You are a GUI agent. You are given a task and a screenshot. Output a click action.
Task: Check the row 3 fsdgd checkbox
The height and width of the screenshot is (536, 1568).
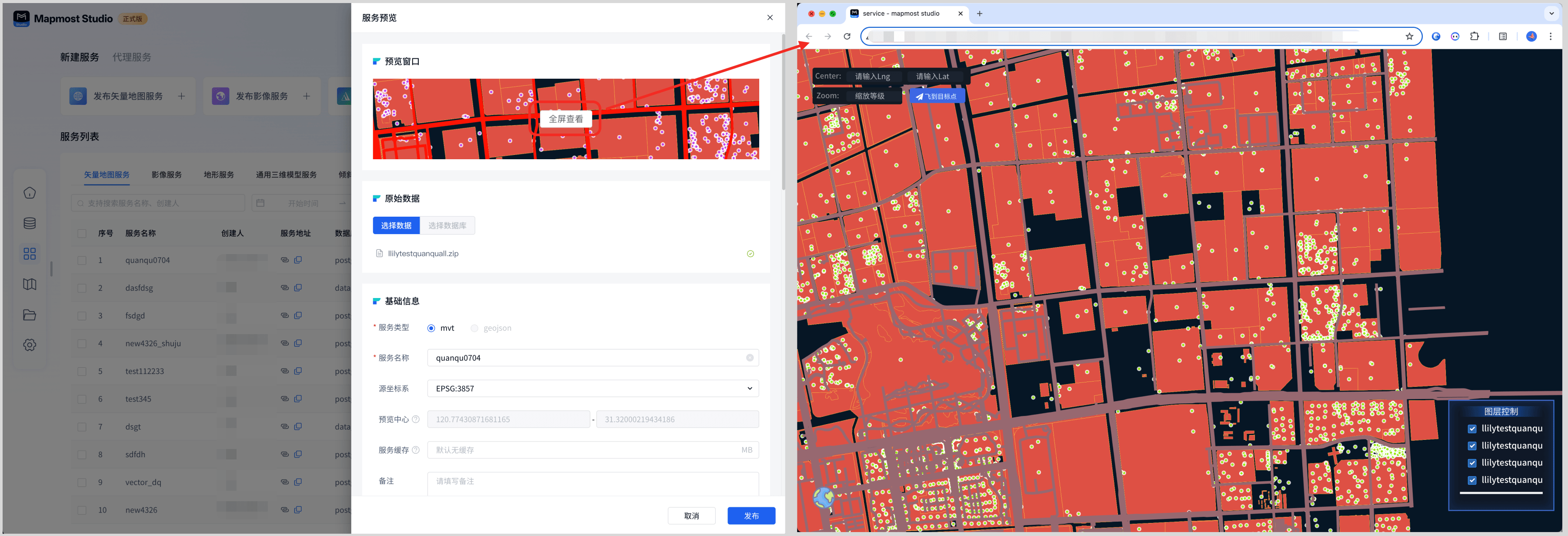[x=82, y=316]
